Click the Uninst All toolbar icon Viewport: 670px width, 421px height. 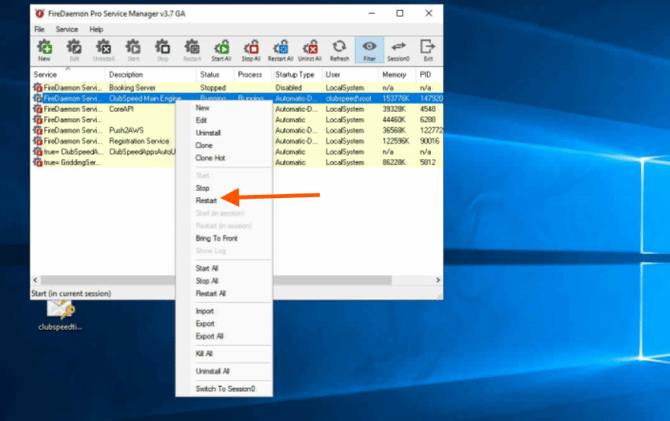(x=311, y=50)
